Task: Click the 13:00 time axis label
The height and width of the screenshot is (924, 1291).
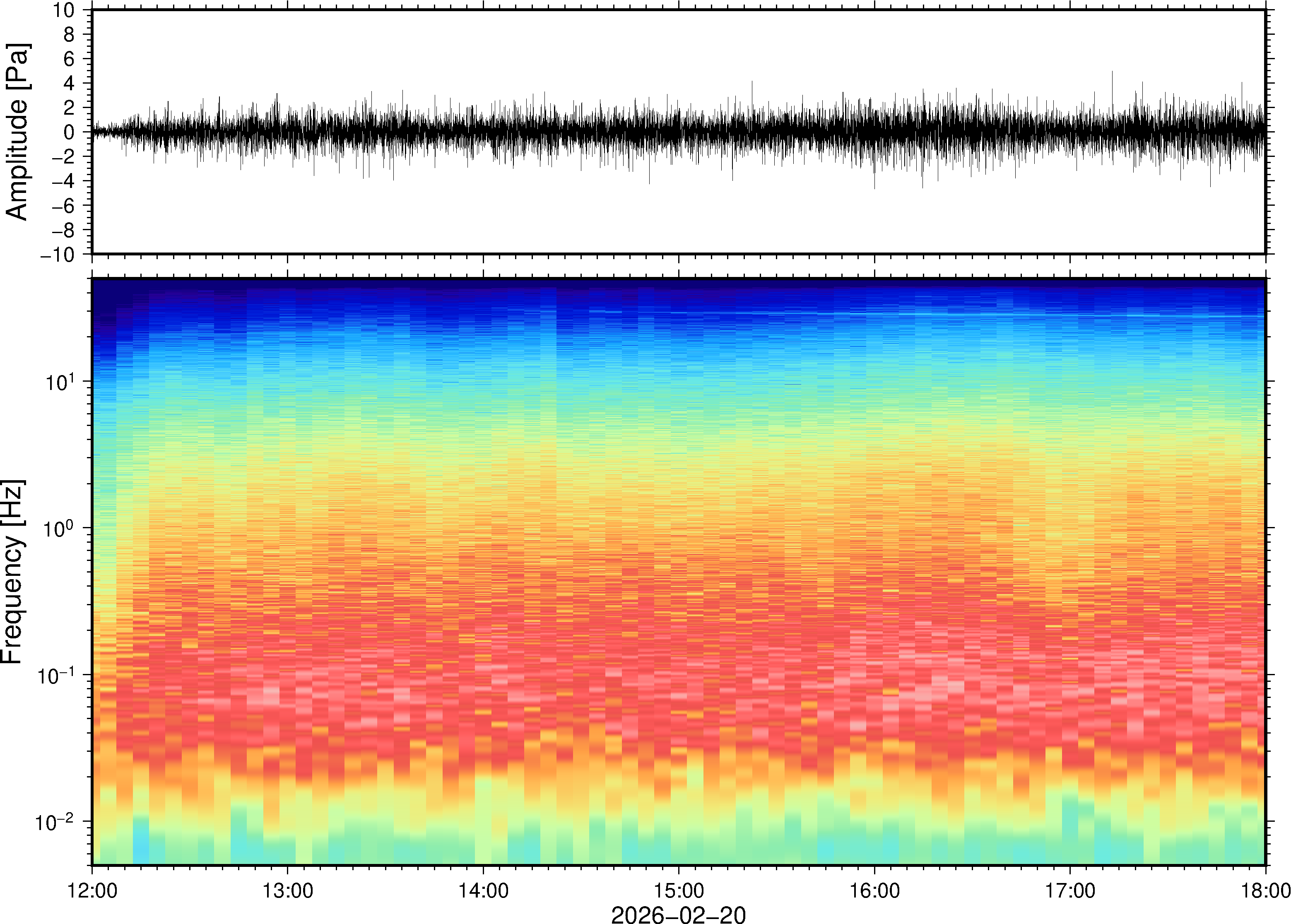Action: 287,890
